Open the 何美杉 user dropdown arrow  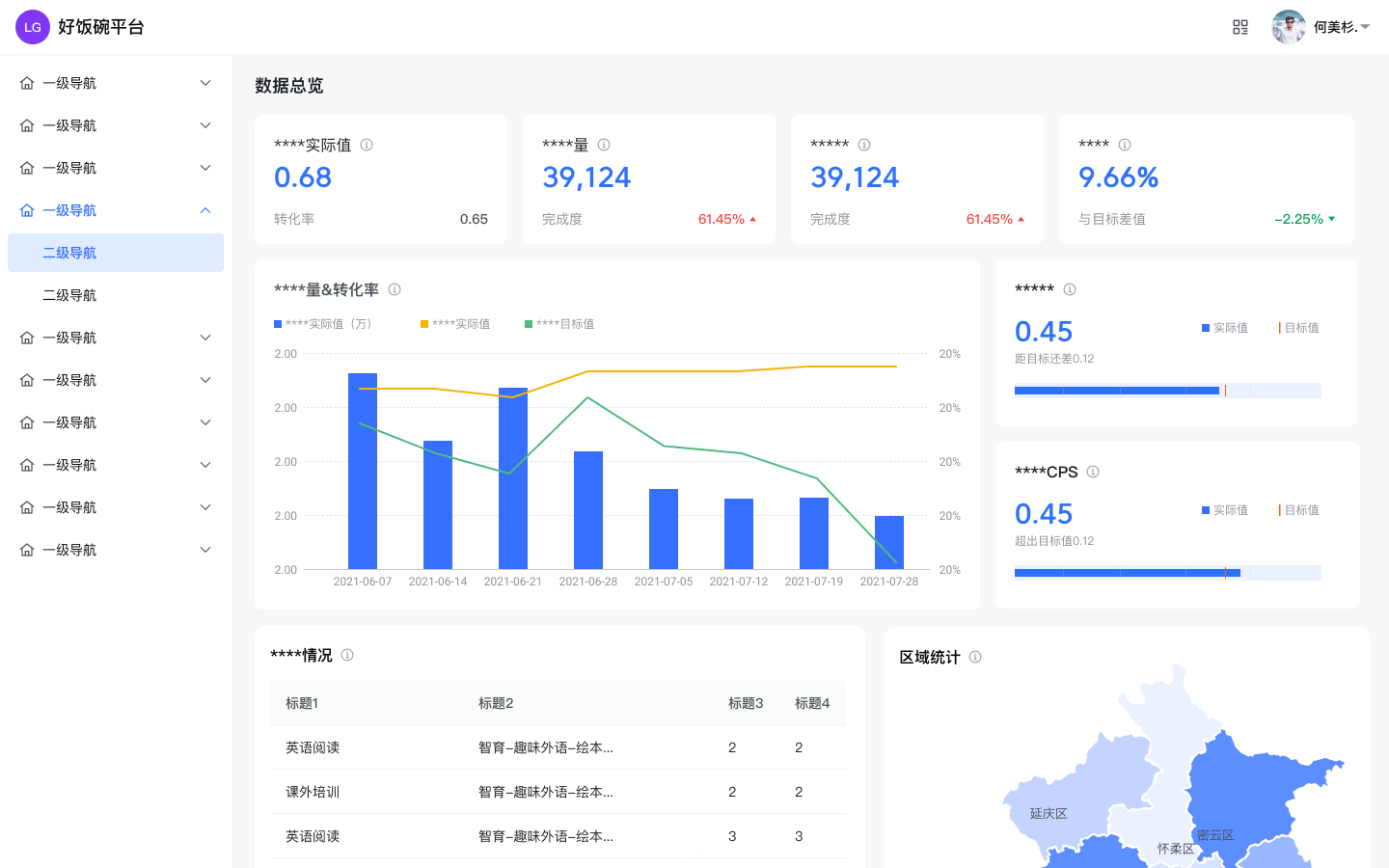pyautogui.click(x=1365, y=27)
